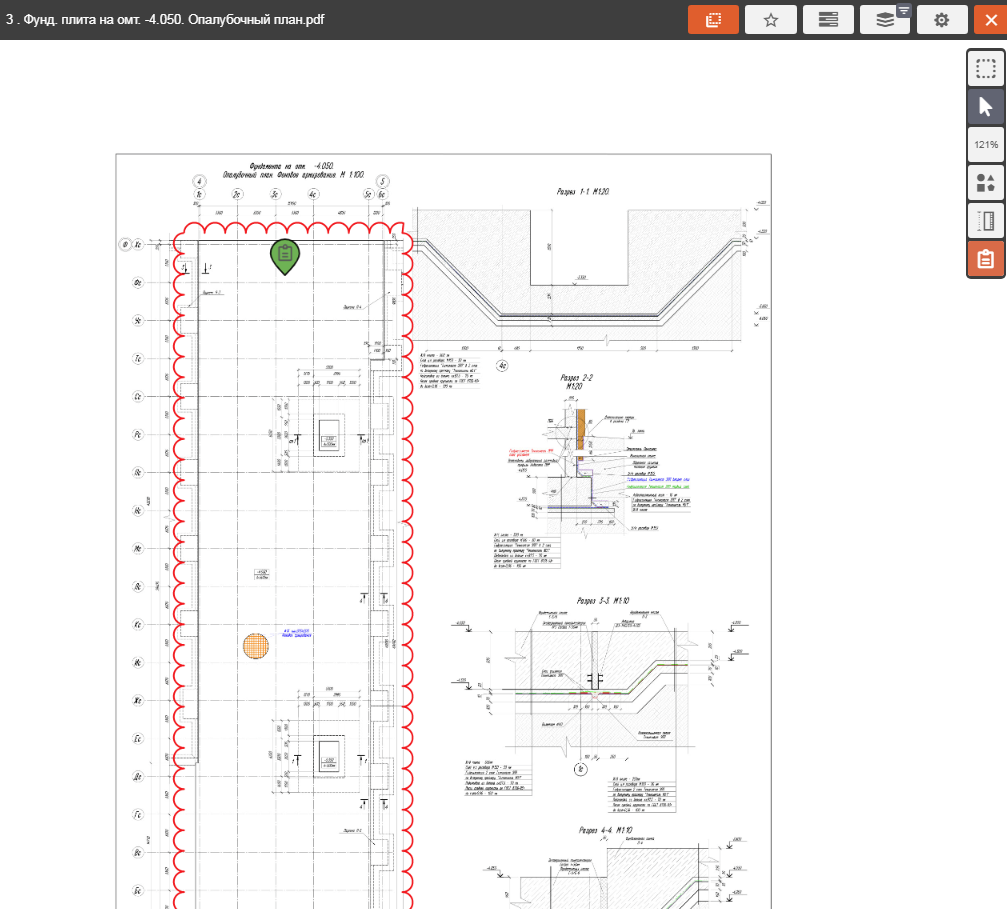Close the PDF viewer with orange X

click(x=985, y=20)
